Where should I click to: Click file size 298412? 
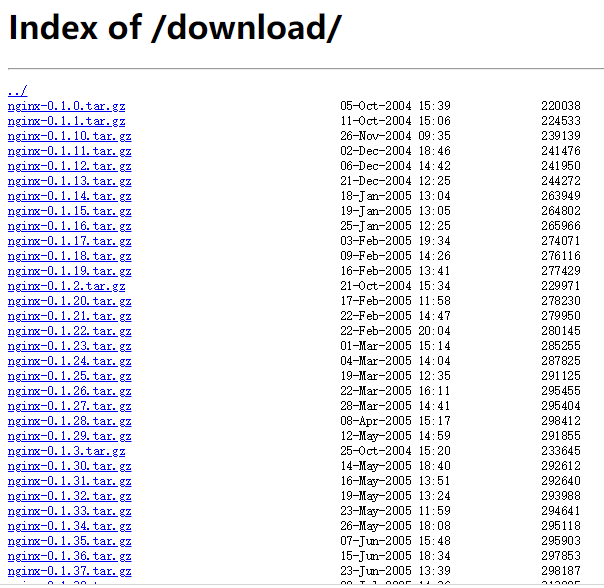pyautogui.click(x=560, y=422)
